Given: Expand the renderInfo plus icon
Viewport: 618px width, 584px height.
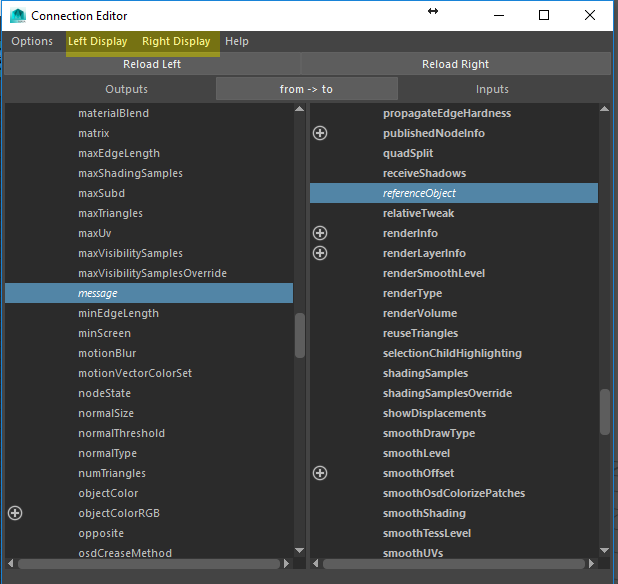Looking at the screenshot, I should click(x=320, y=233).
